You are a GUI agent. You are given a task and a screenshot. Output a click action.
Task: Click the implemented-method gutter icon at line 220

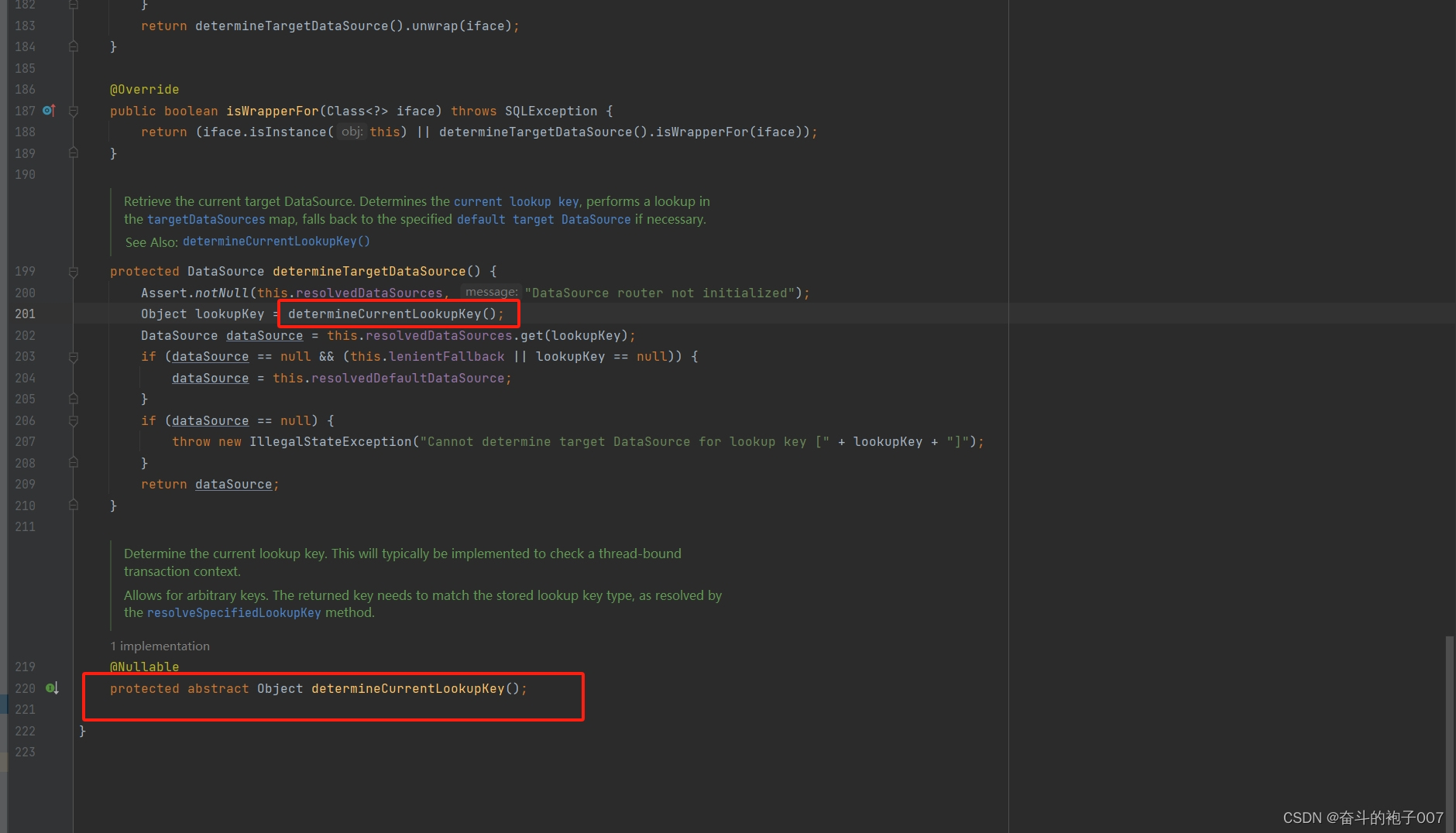(x=52, y=688)
